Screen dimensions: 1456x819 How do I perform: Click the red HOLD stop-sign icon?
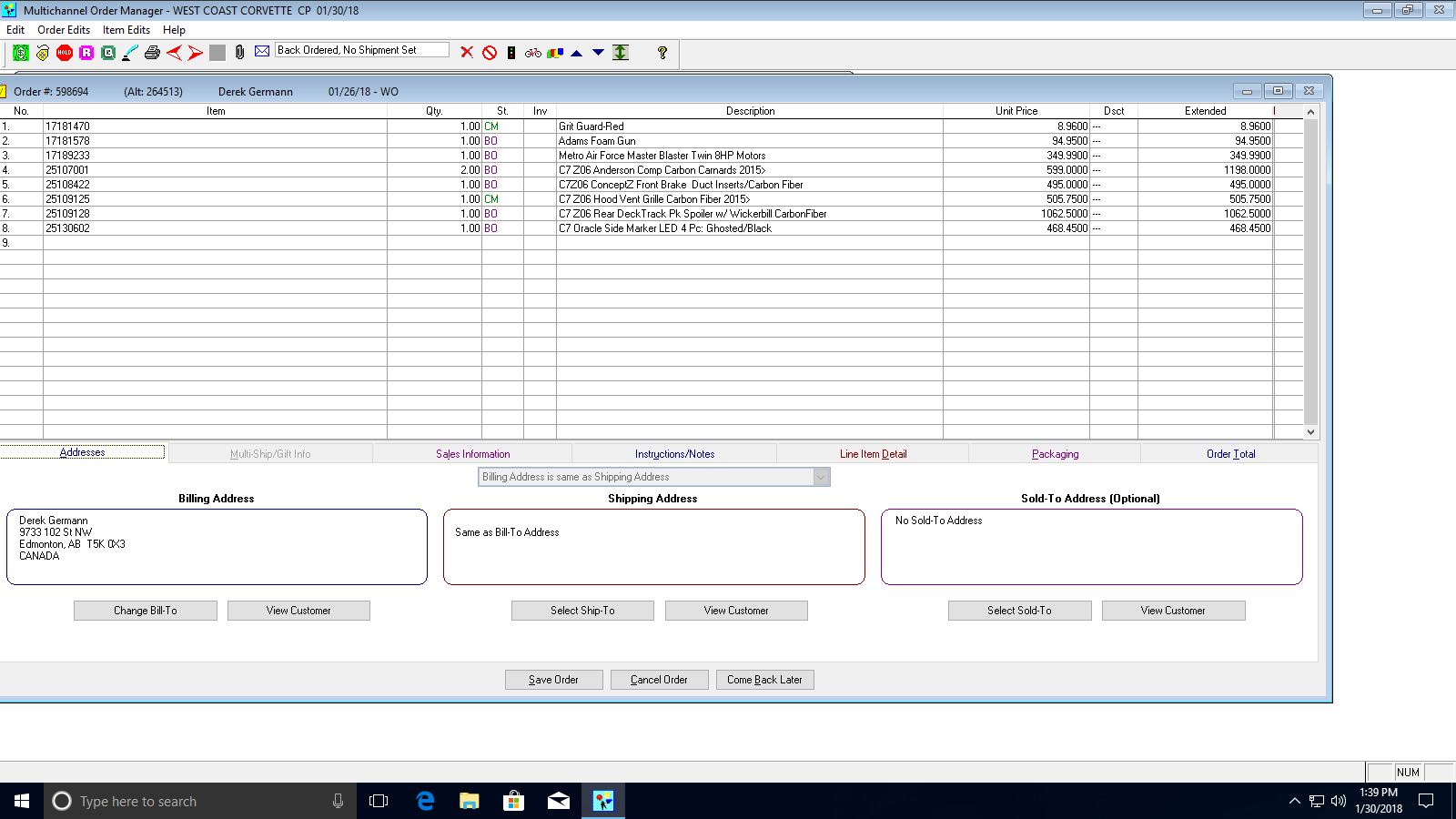tap(65, 53)
